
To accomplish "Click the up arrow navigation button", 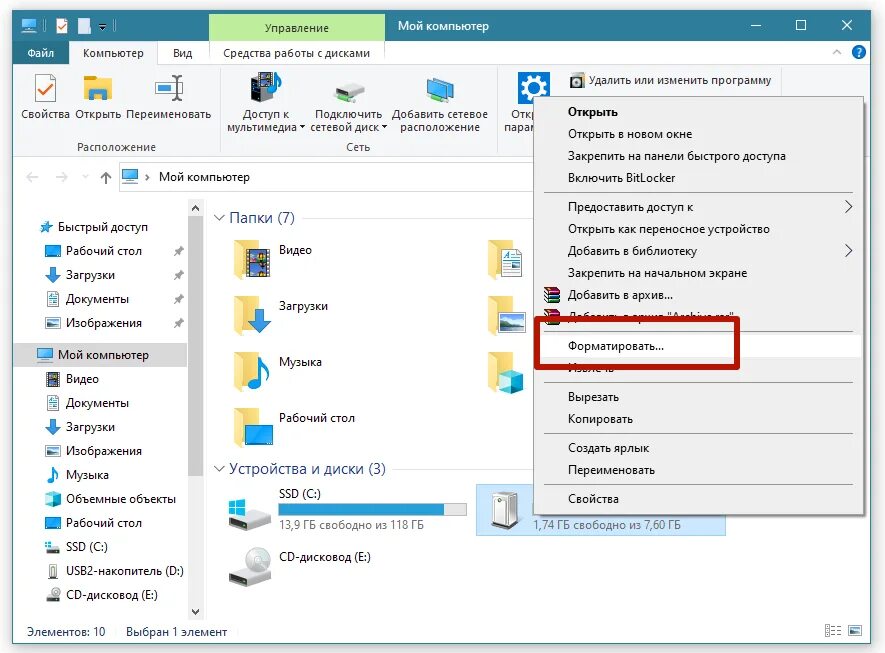I will [x=106, y=178].
